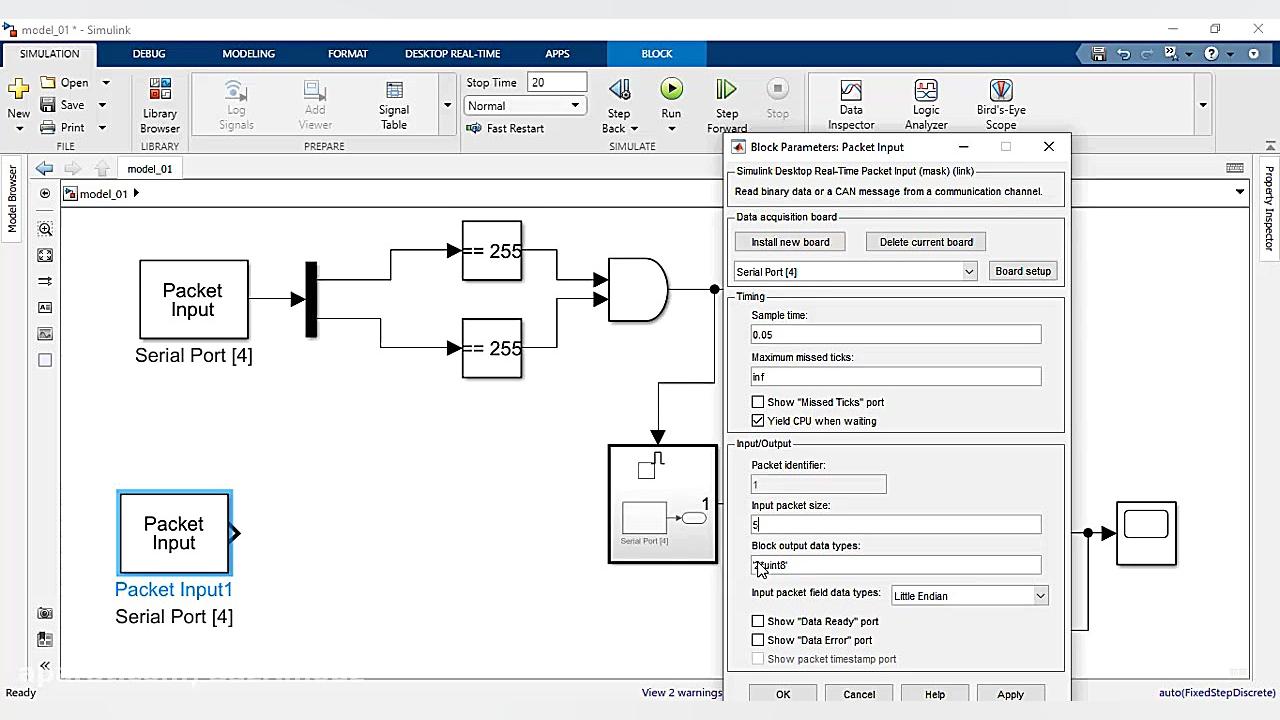Open the Logic Analyzer
This screenshot has height=720, width=1280.
[926, 106]
